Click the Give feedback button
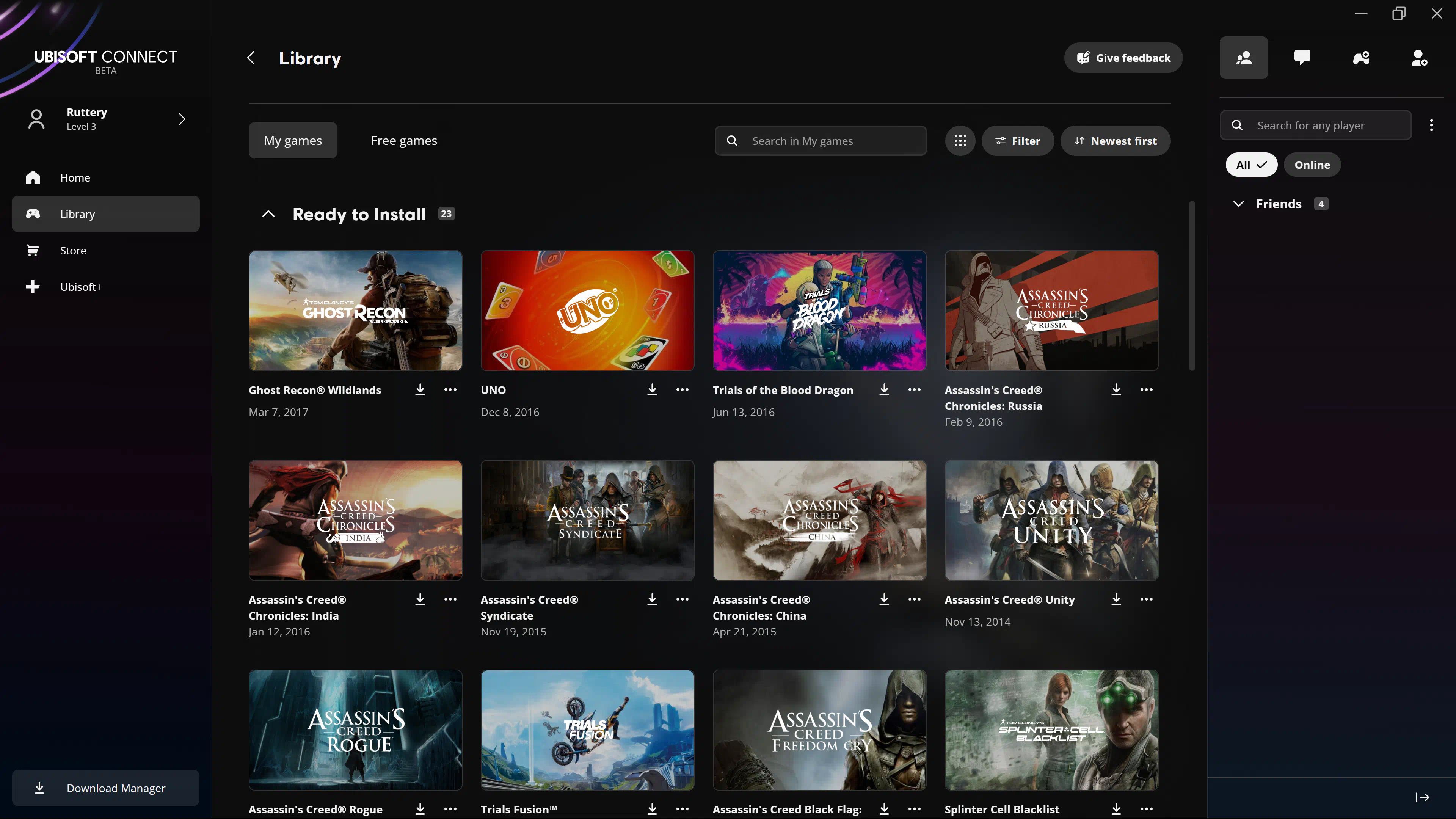The image size is (1456, 819). [x=1123, y=58]
